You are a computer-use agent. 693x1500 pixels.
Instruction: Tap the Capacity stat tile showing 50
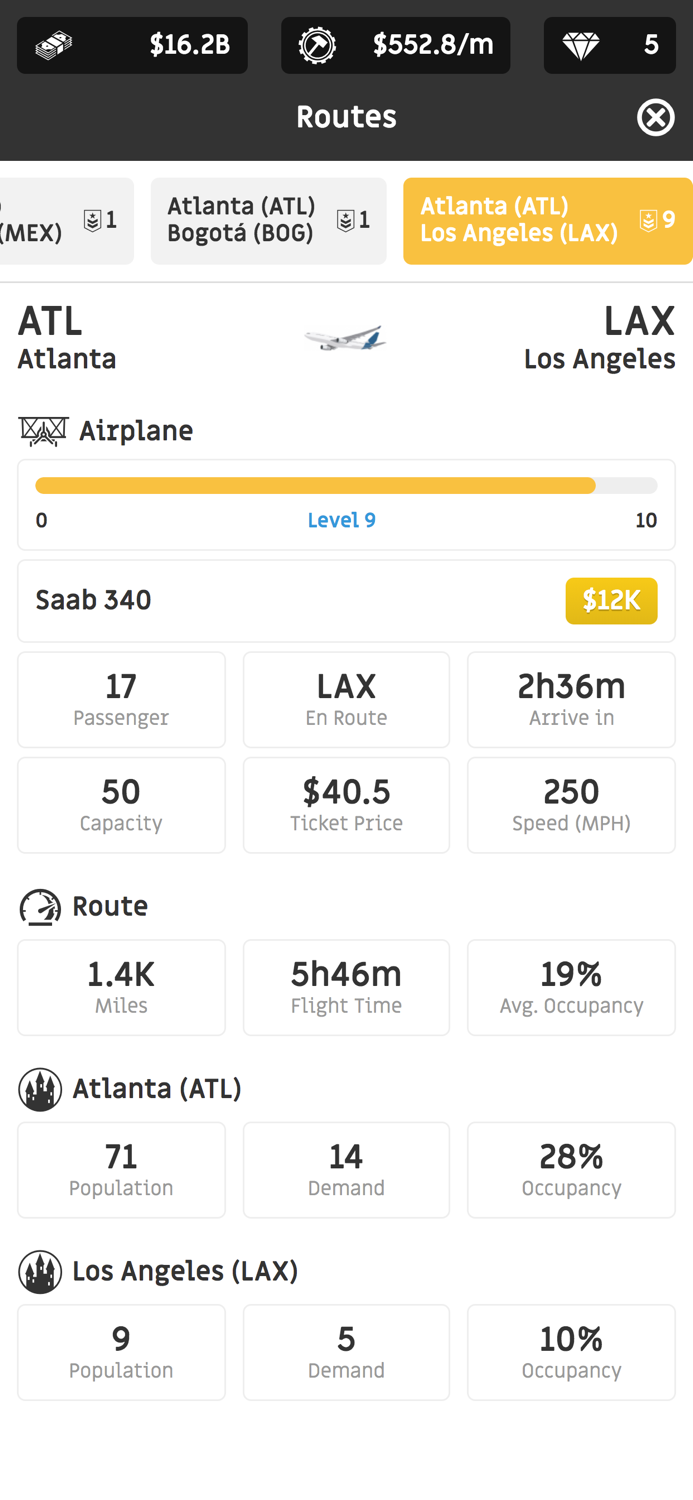[x=121, y=804]
